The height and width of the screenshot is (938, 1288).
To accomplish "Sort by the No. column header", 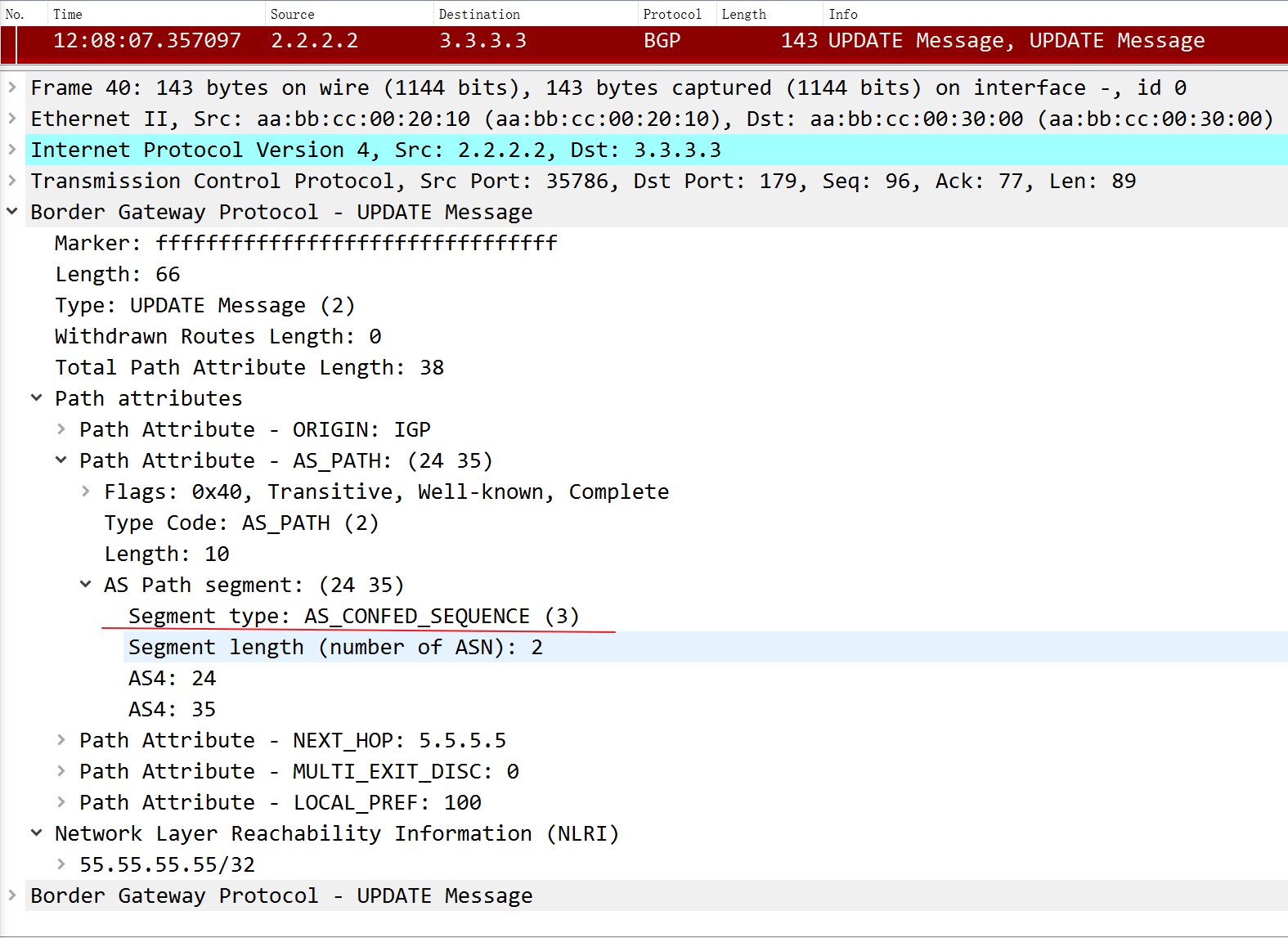I will (24, 14).
